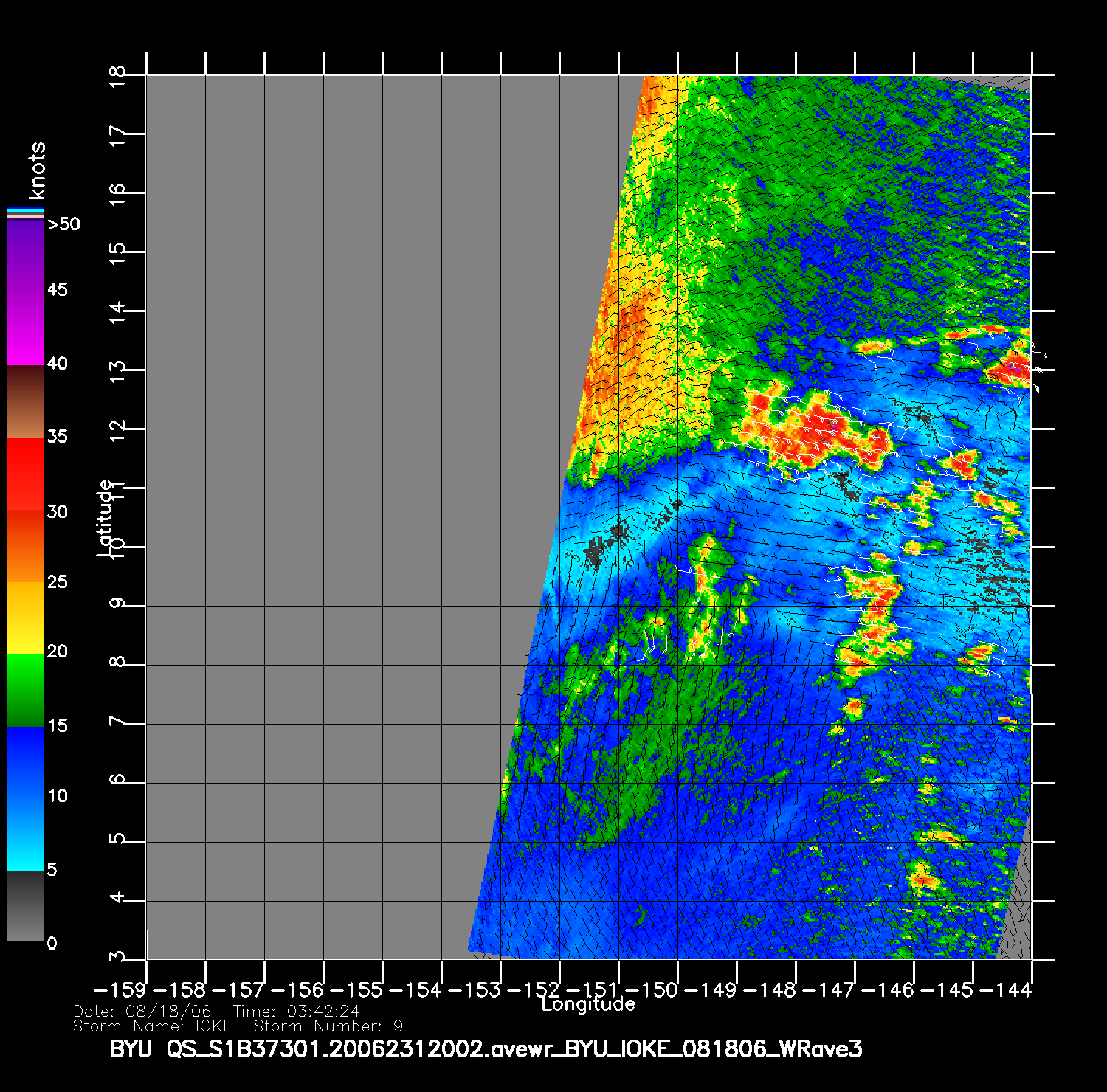The image size is (1107, 1092).
Task: Click the BYU QS_S1B37301 filename title
Action: (x=486, y=1049)
